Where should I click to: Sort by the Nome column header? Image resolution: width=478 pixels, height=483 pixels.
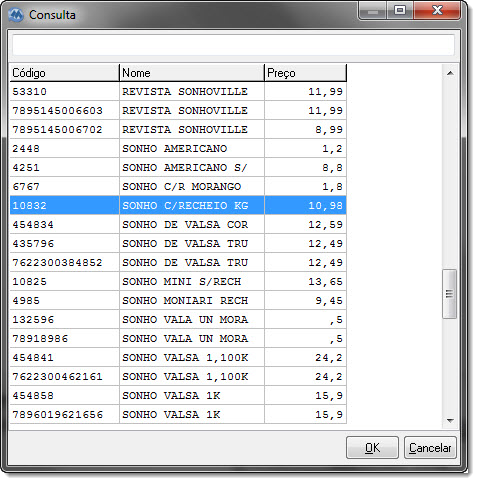tap(192, 73)
